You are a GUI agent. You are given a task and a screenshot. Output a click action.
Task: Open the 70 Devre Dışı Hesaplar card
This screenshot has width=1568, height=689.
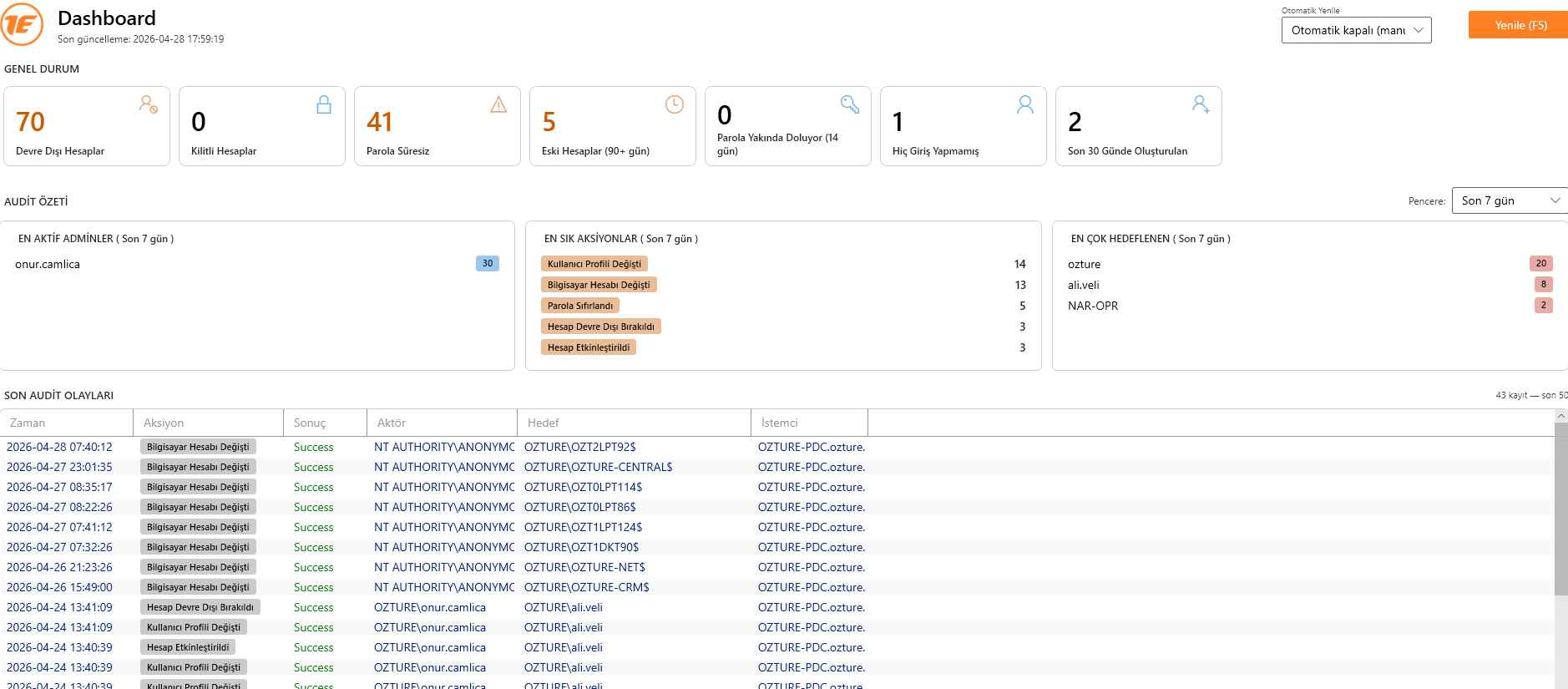[87, 126]
